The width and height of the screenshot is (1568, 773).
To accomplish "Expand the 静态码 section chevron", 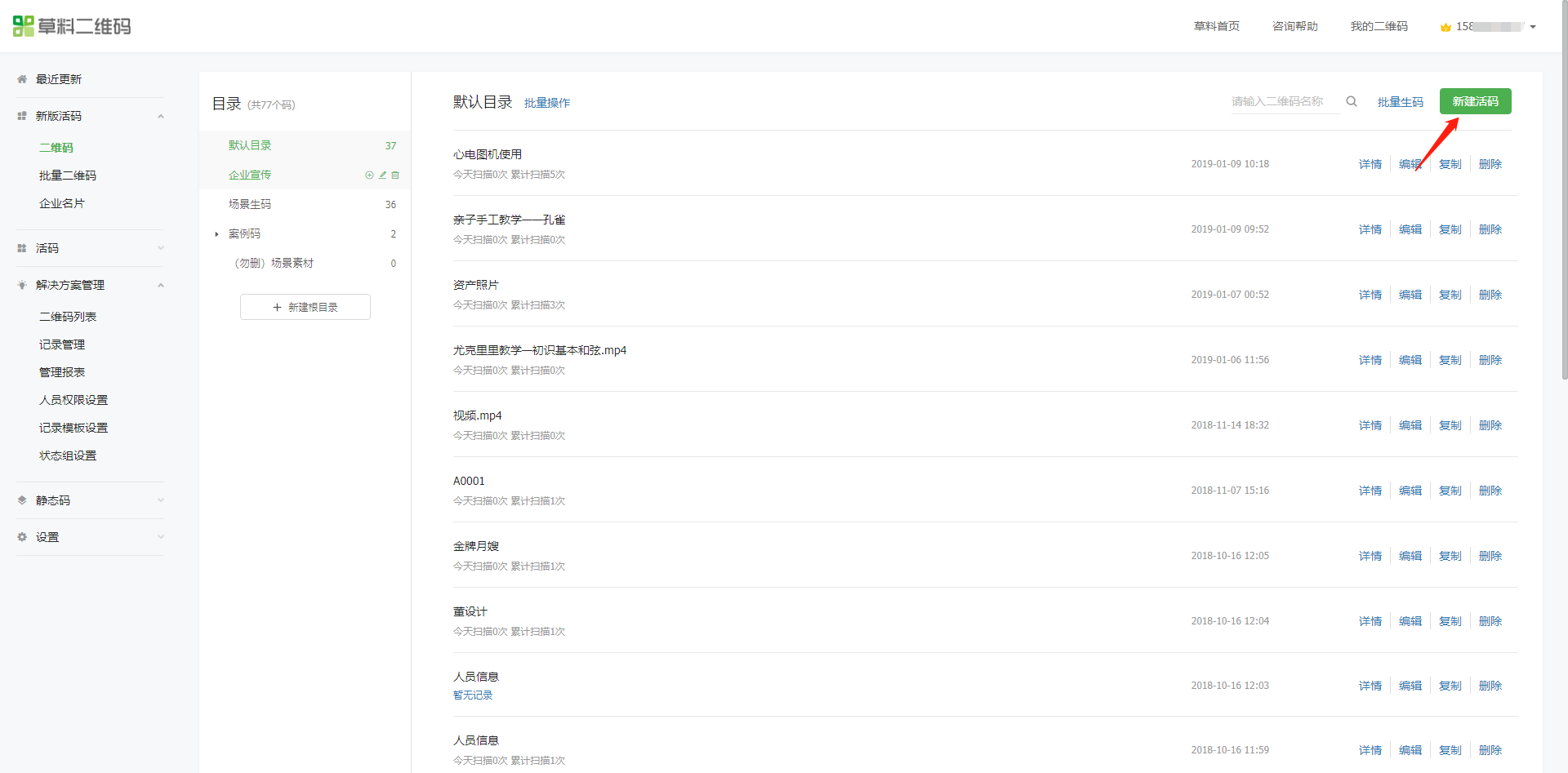I will [161, 500].
